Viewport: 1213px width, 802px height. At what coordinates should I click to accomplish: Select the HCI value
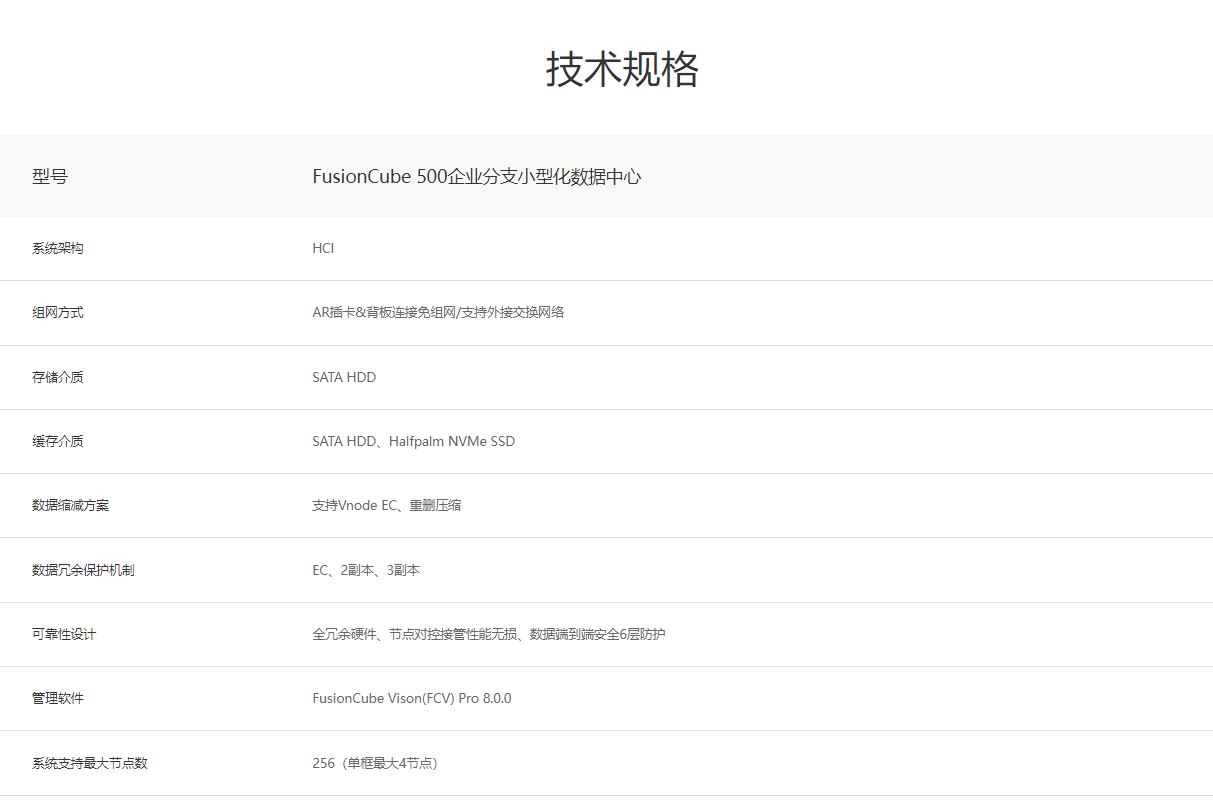(323, 248)
